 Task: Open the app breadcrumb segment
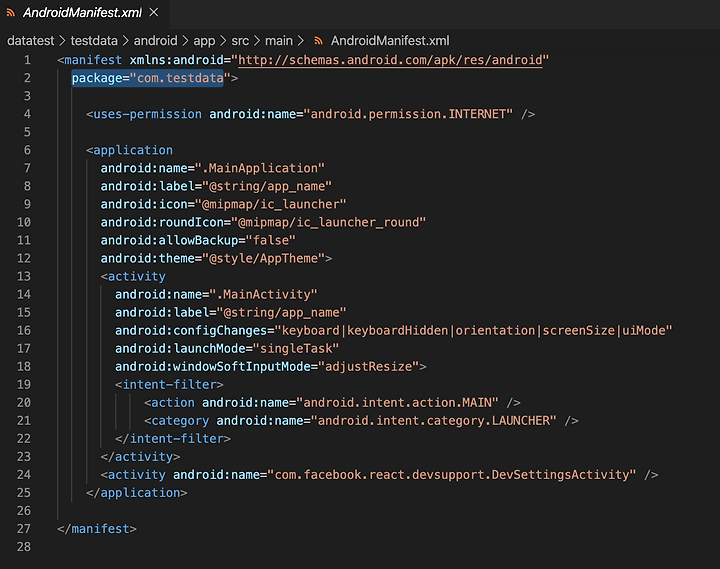[204, 41]
